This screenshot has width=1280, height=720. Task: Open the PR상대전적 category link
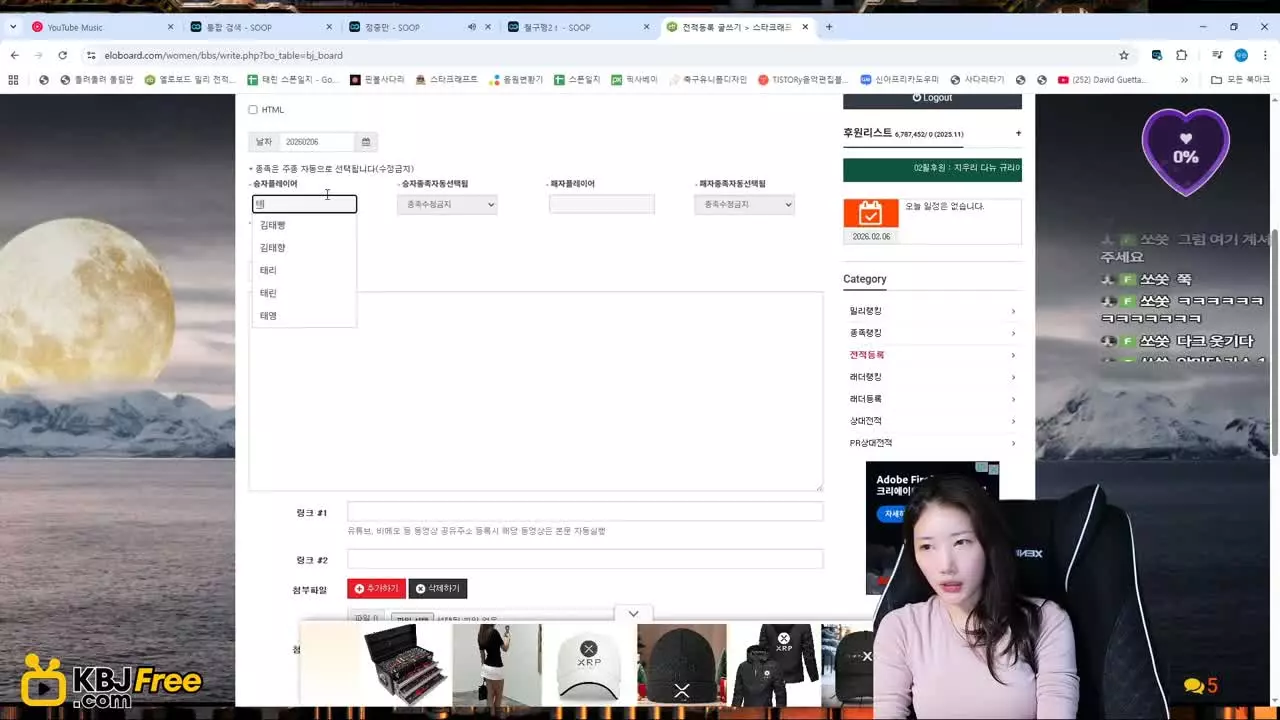pyautogui.click(x=871, y=443)
